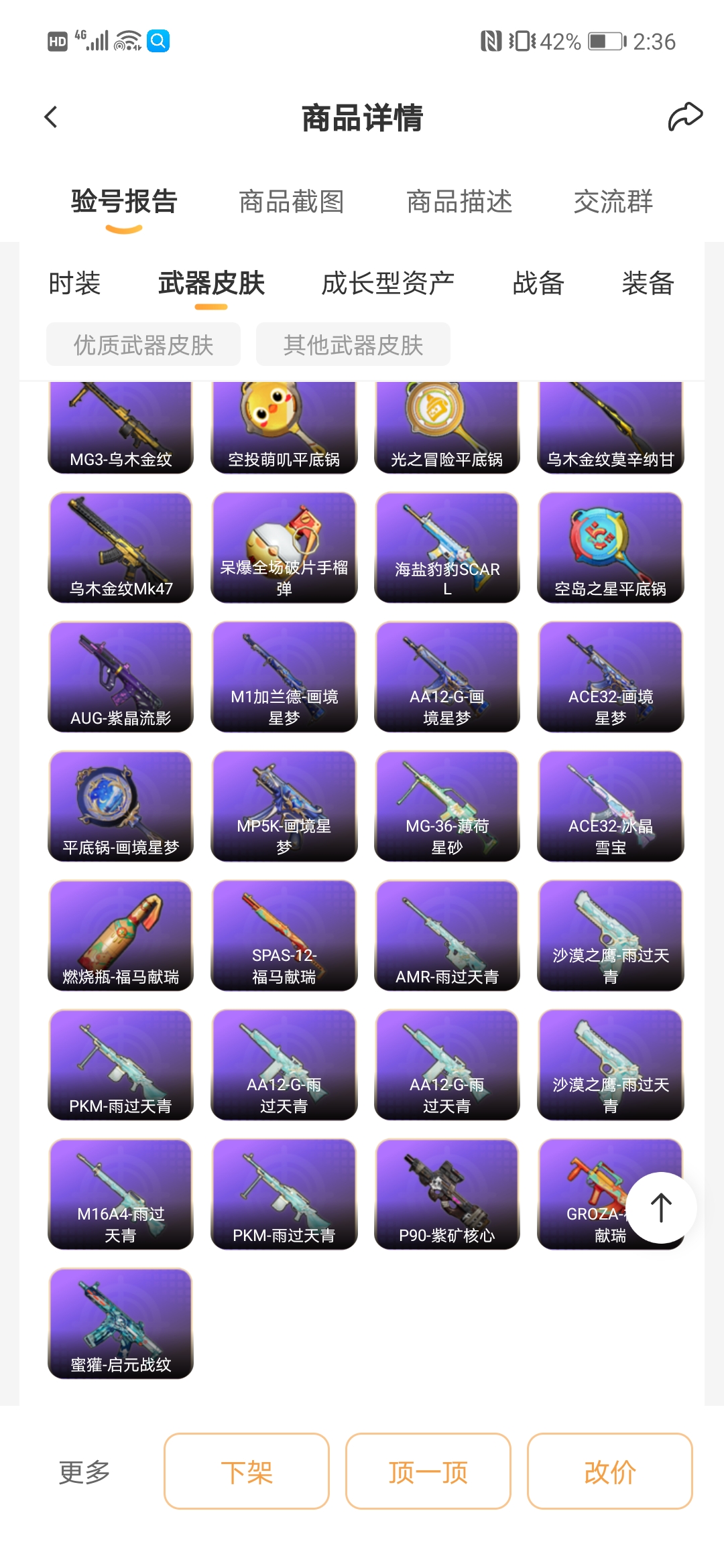Select the P90-紫矿核心 weapon icon
The image size is (724, 1568).
pyautogui.click(x=447, y=1194)
